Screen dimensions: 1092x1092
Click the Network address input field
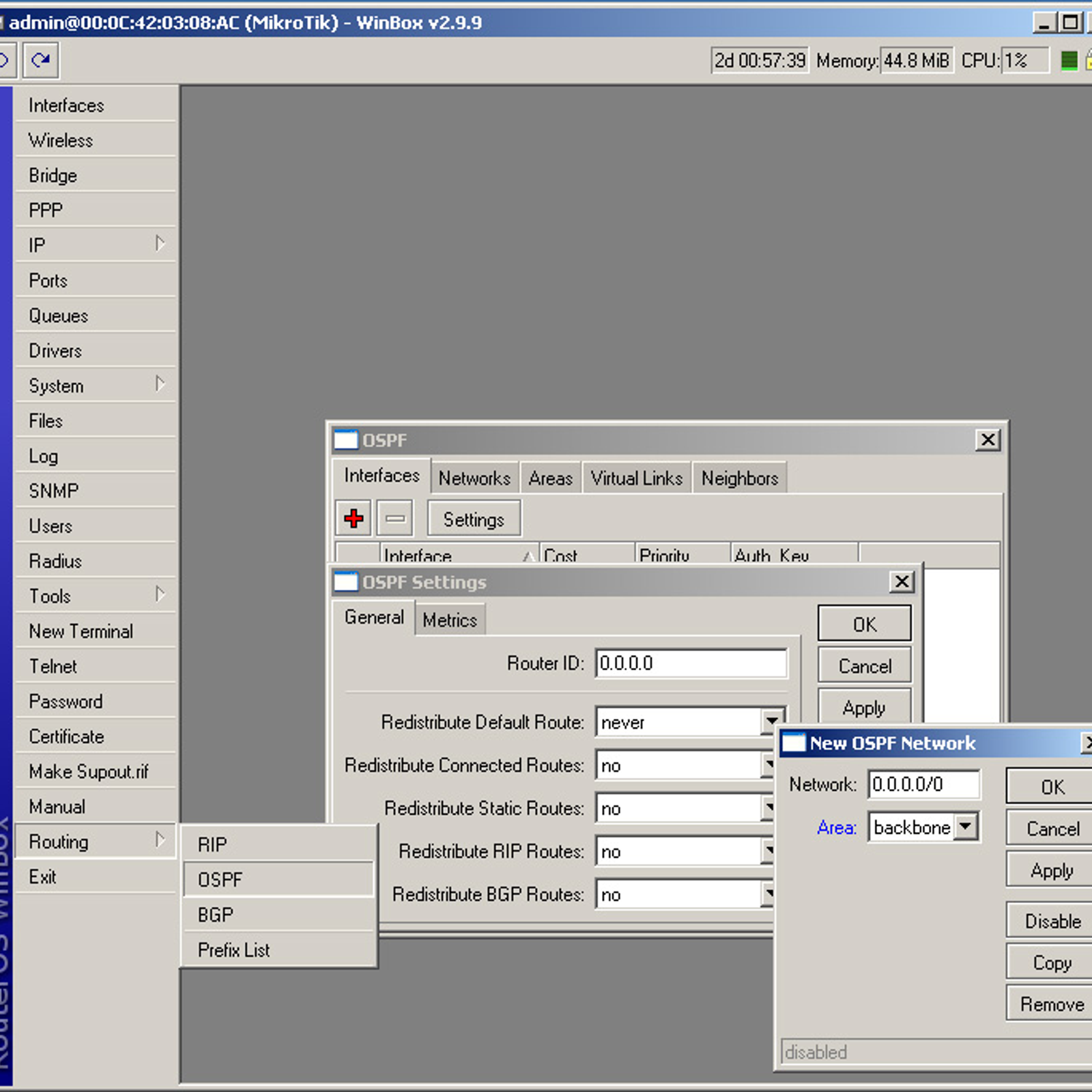click(x=924, y=784)
